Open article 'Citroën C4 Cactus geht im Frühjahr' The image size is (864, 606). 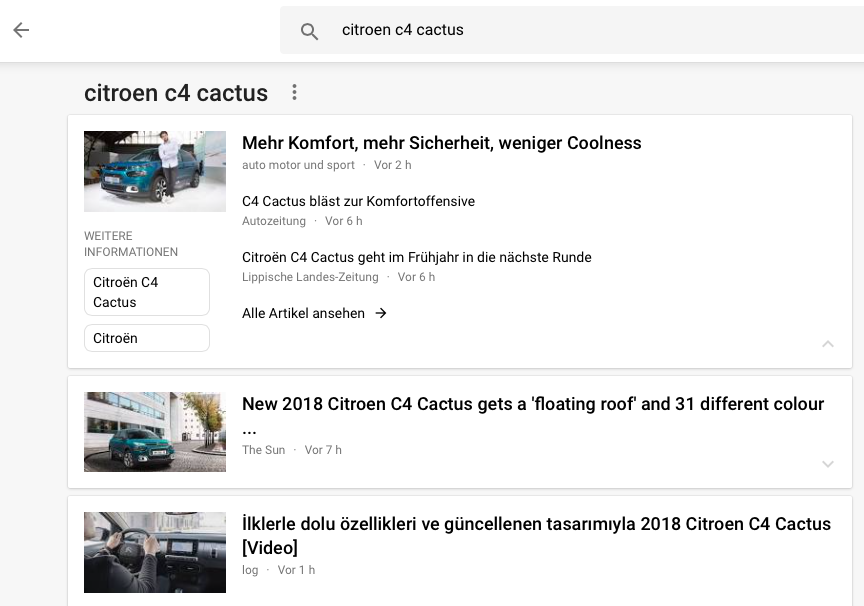pos(417,257)
